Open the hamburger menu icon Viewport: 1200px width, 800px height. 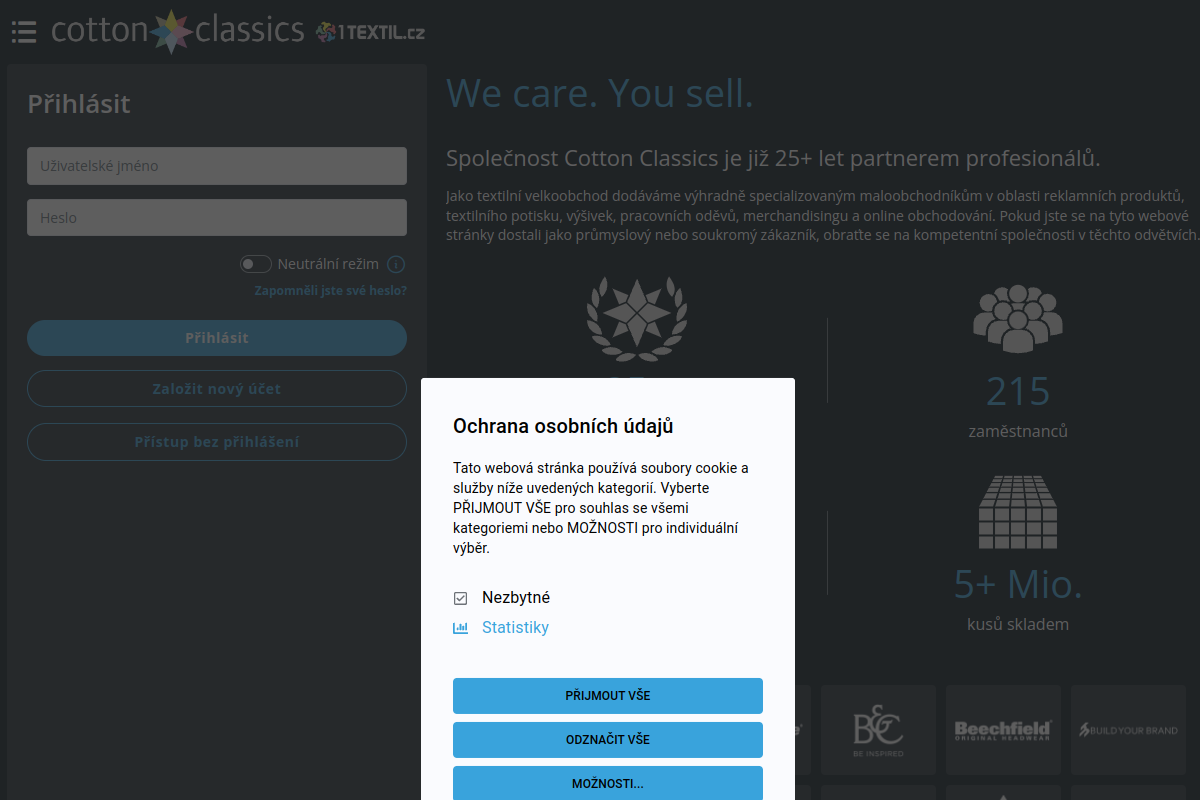pyautogui.click(x=24, y=31)
